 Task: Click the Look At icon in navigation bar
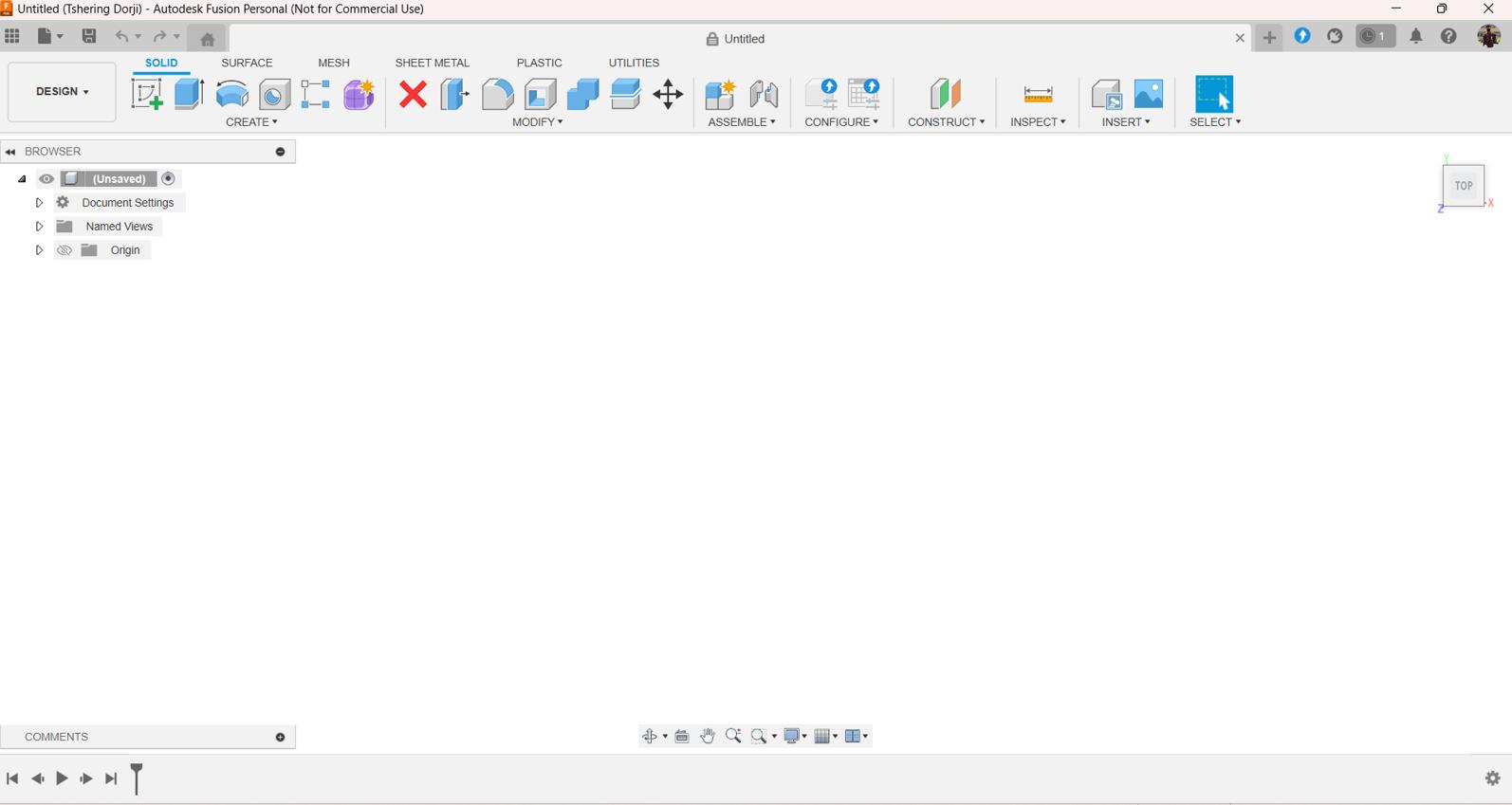point(682,737)
